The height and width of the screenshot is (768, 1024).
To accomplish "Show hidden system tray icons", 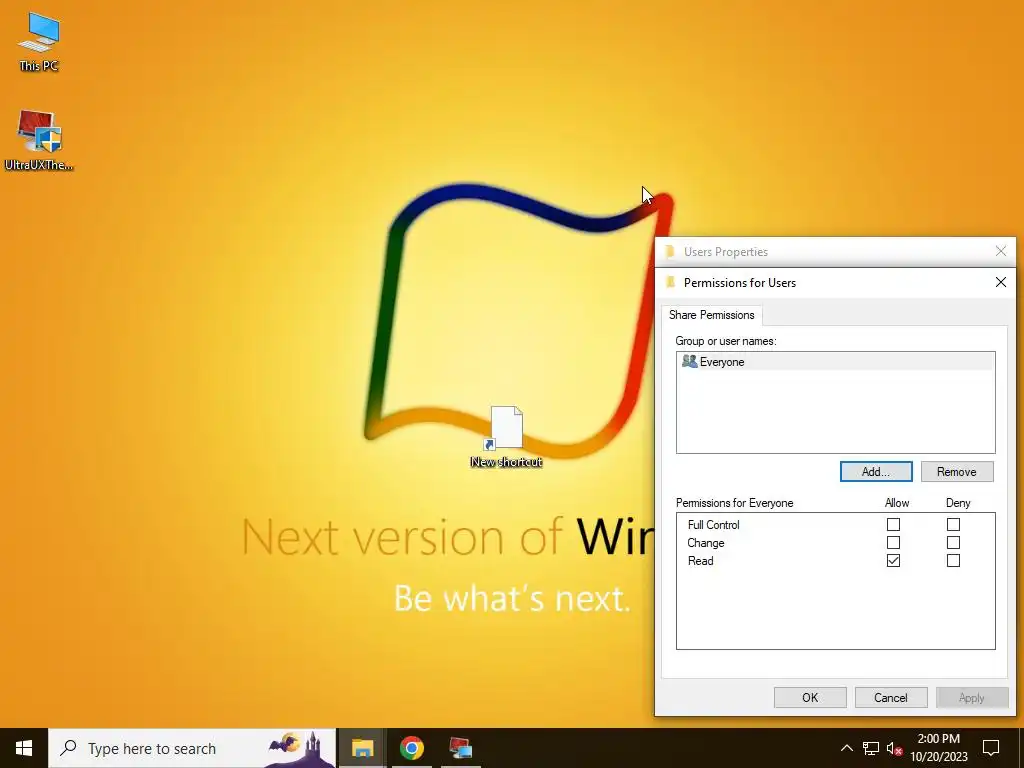I will click(x=846, y=748).
